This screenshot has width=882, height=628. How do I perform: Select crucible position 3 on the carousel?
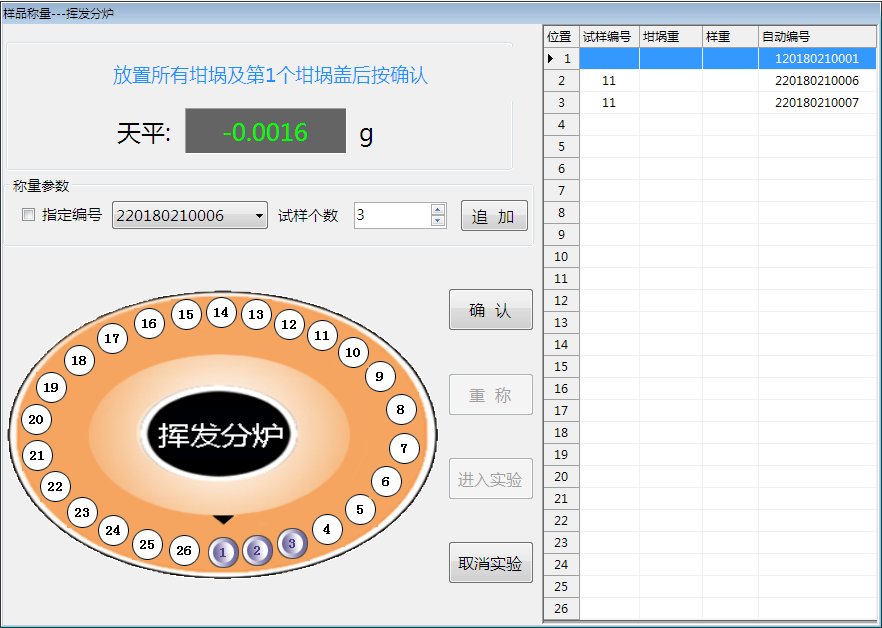[x=292, y=543]
